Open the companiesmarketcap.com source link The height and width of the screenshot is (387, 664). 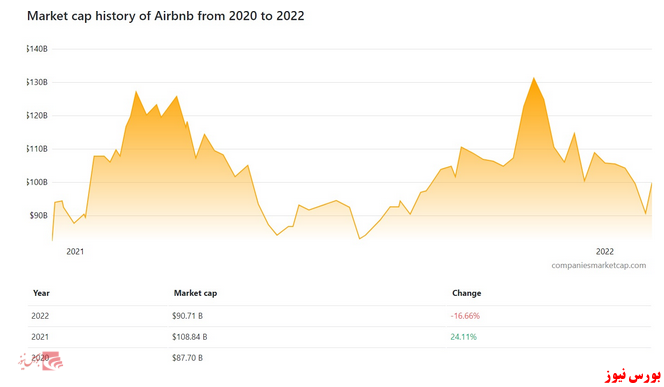[x=598, y=265]
